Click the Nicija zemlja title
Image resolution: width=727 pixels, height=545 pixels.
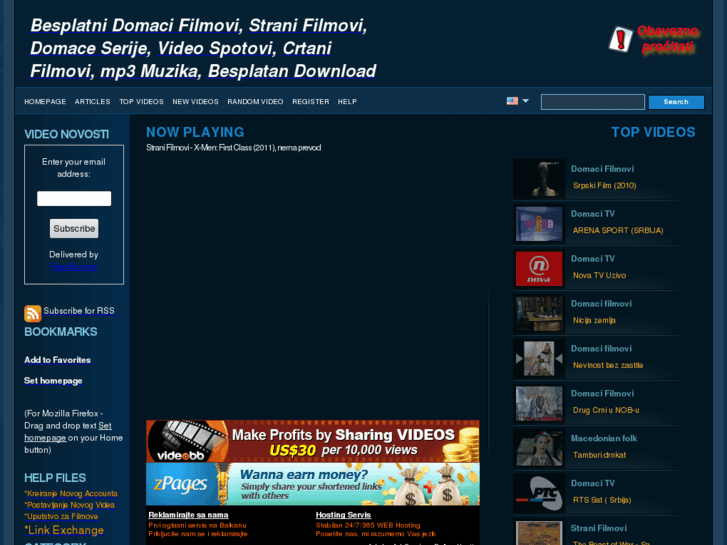(x=594, y=321)
